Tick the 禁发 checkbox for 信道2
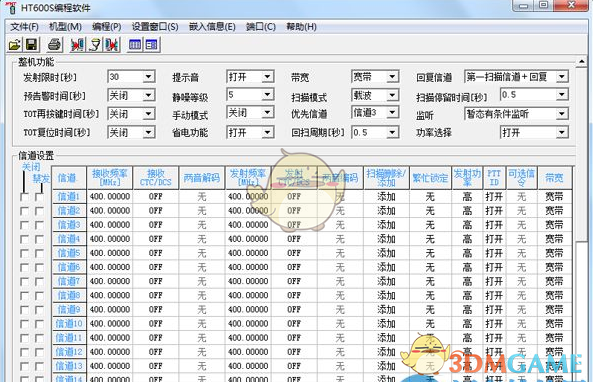 39,211
